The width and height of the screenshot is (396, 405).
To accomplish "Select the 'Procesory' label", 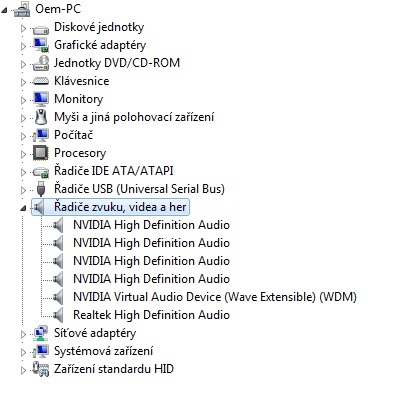I will click(x=80, y=153).
